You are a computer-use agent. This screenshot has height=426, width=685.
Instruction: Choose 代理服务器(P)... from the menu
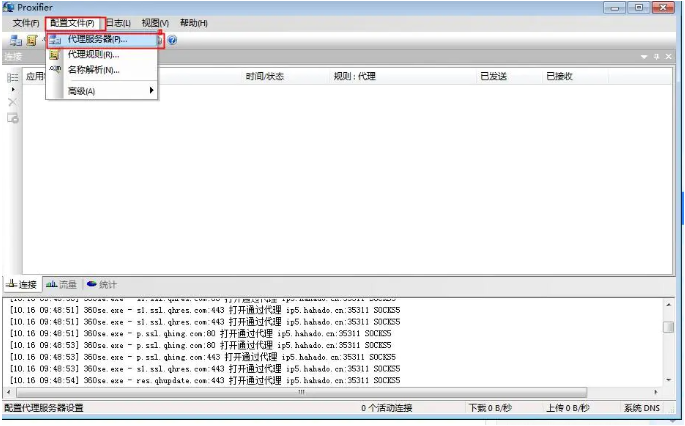(102, 40)
